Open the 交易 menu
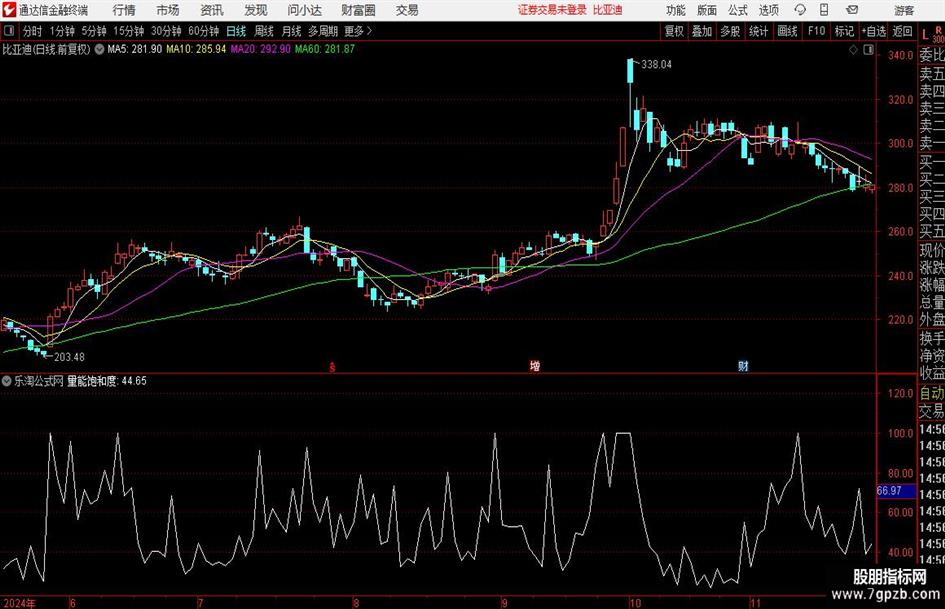This screenshot has height=609, width=945. click(407, 10)
